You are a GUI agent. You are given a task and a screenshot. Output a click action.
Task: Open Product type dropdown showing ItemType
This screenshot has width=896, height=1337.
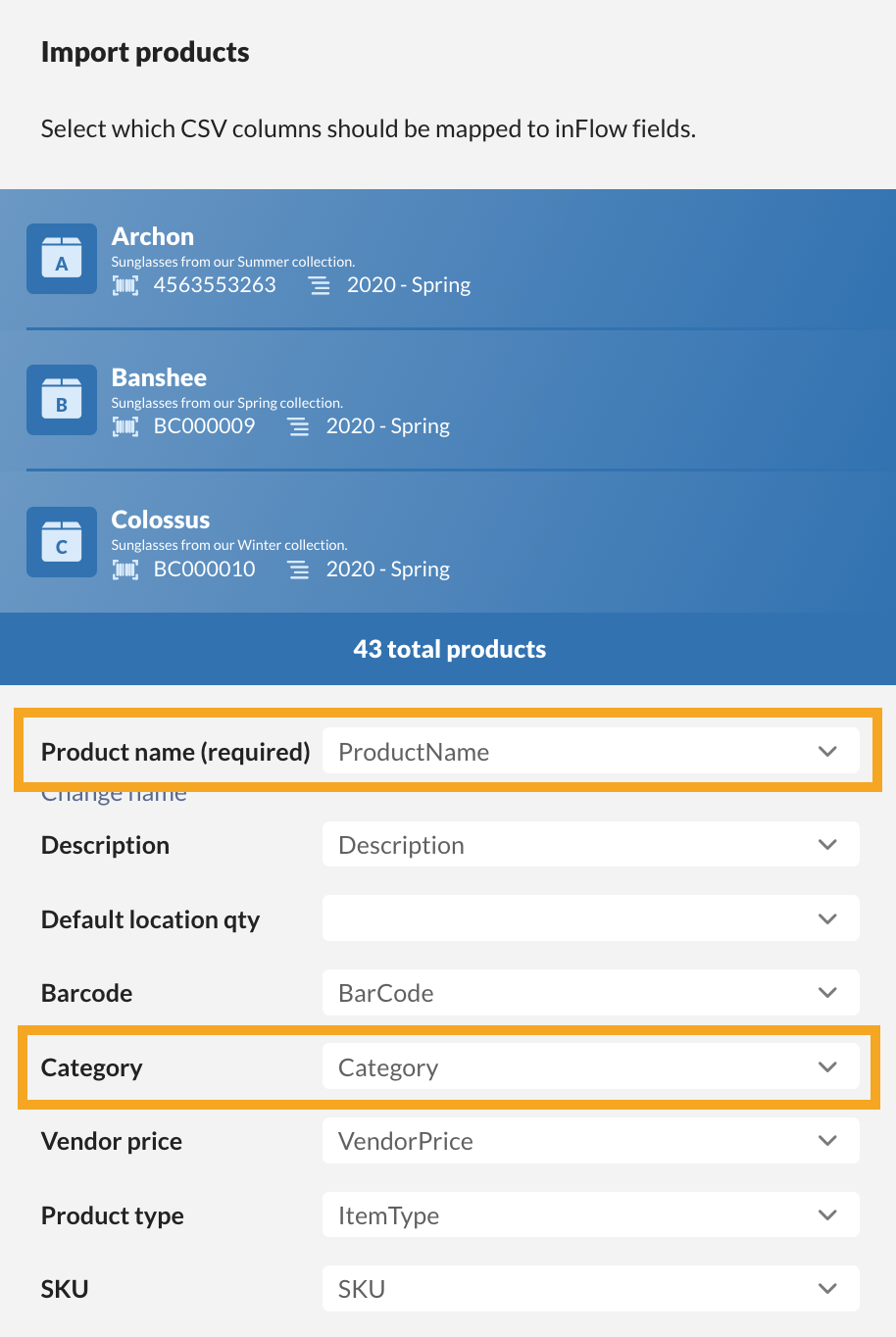click(x=590, y=1215)
